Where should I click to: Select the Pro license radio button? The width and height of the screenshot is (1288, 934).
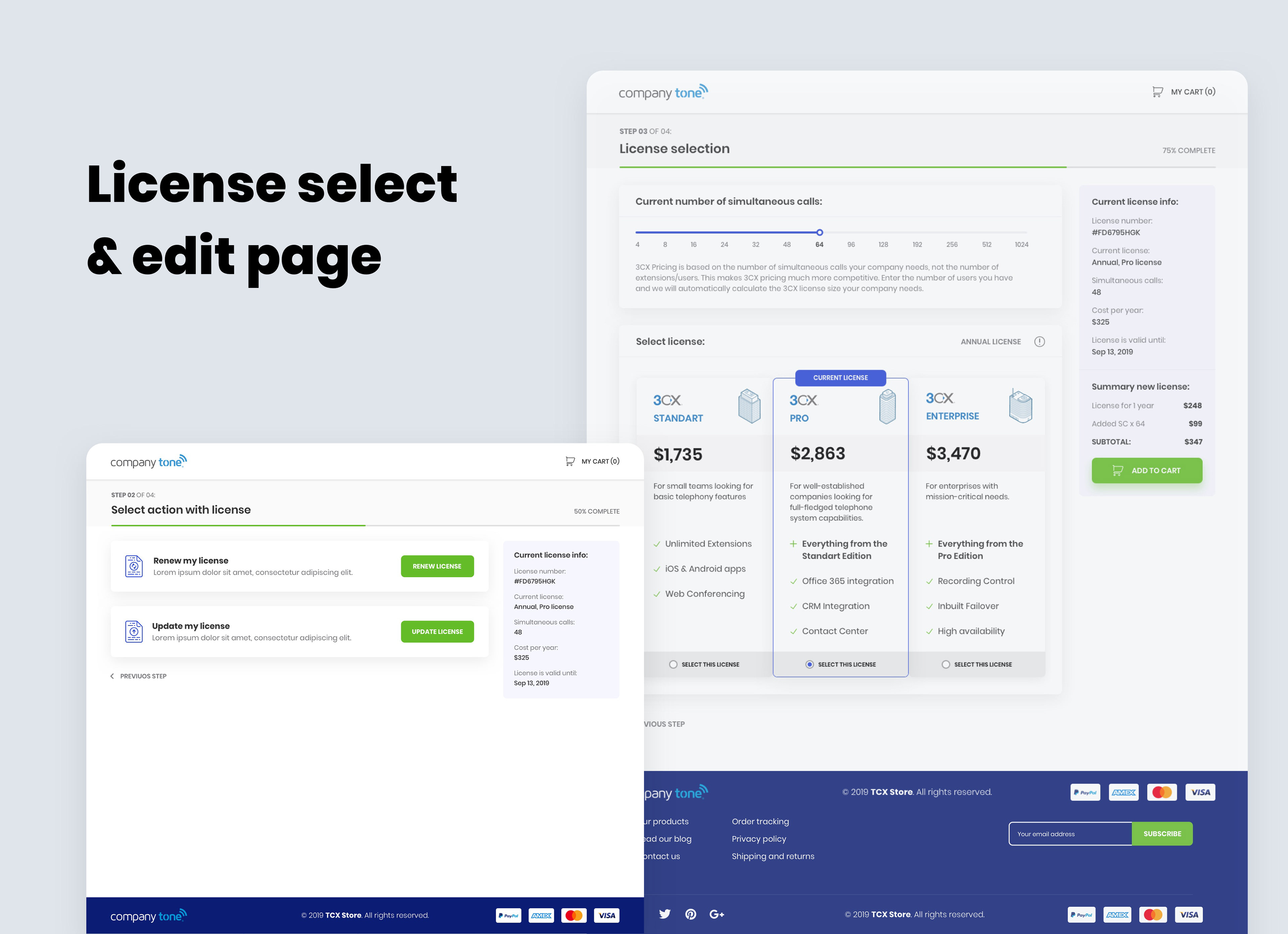(810, 664)
